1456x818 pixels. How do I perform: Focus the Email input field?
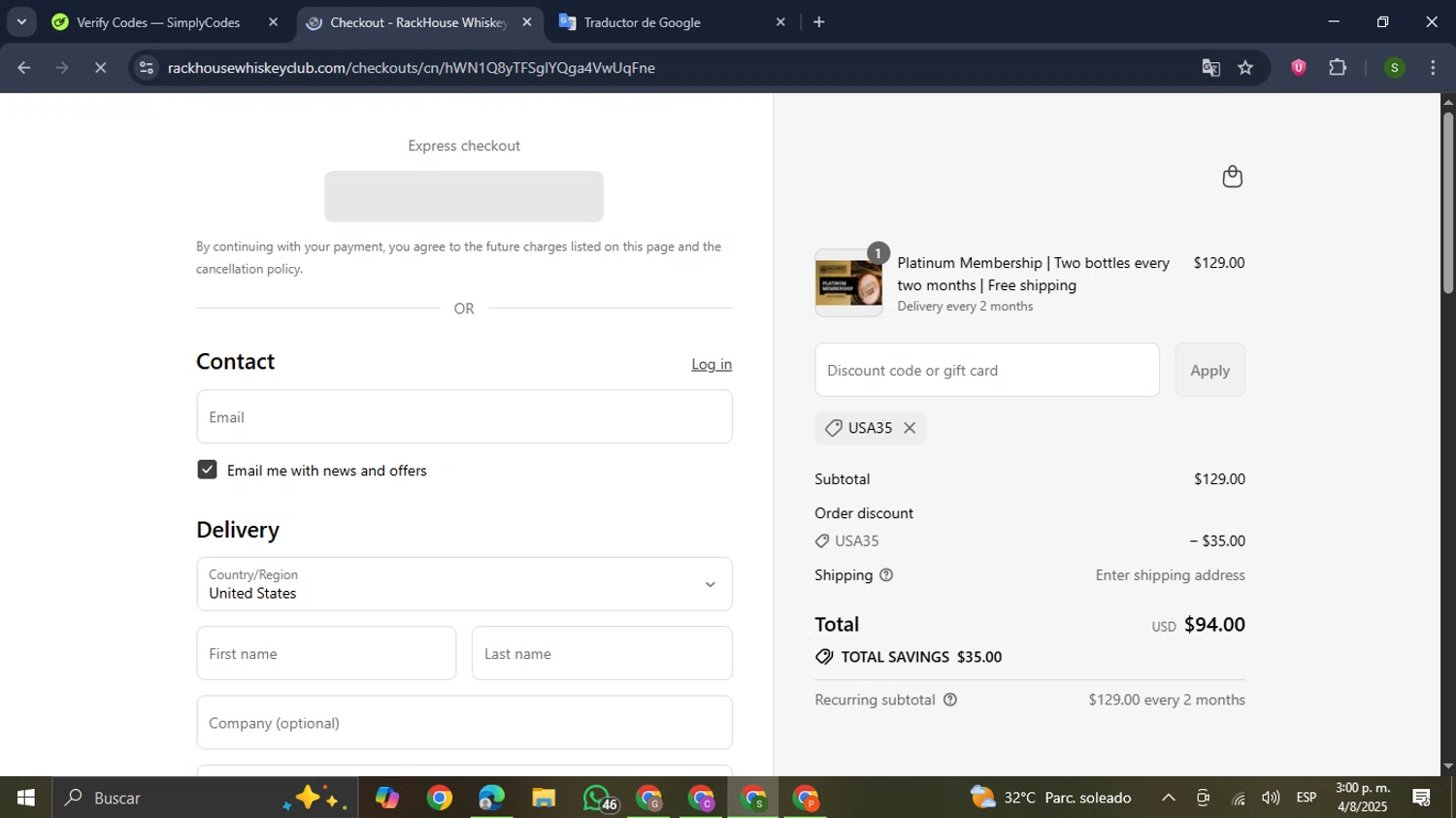[x=464, y=417]
